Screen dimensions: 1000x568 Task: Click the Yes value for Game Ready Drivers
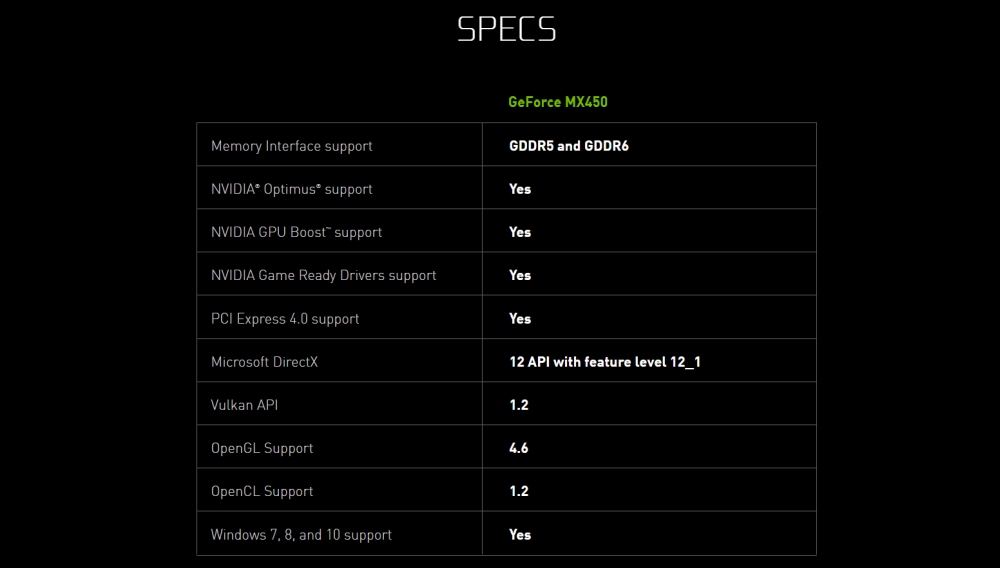pos(520,275)
